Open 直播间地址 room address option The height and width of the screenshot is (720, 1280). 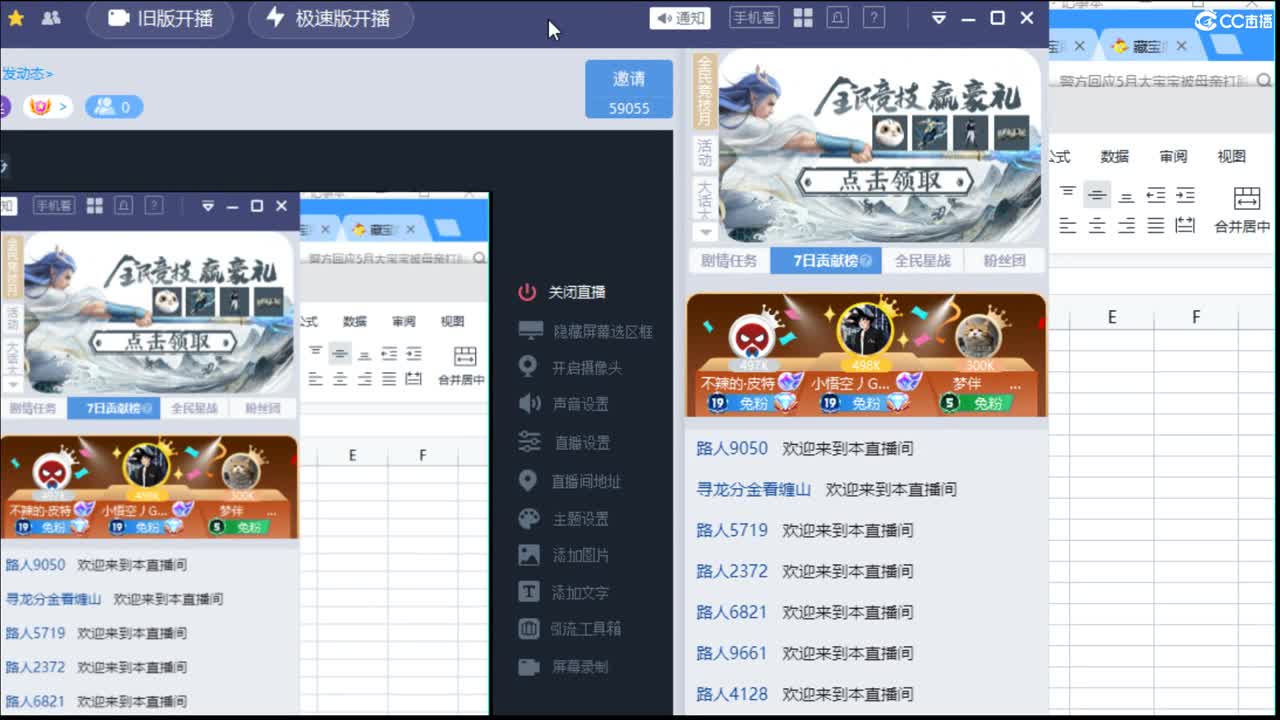(x=570, y=481)
